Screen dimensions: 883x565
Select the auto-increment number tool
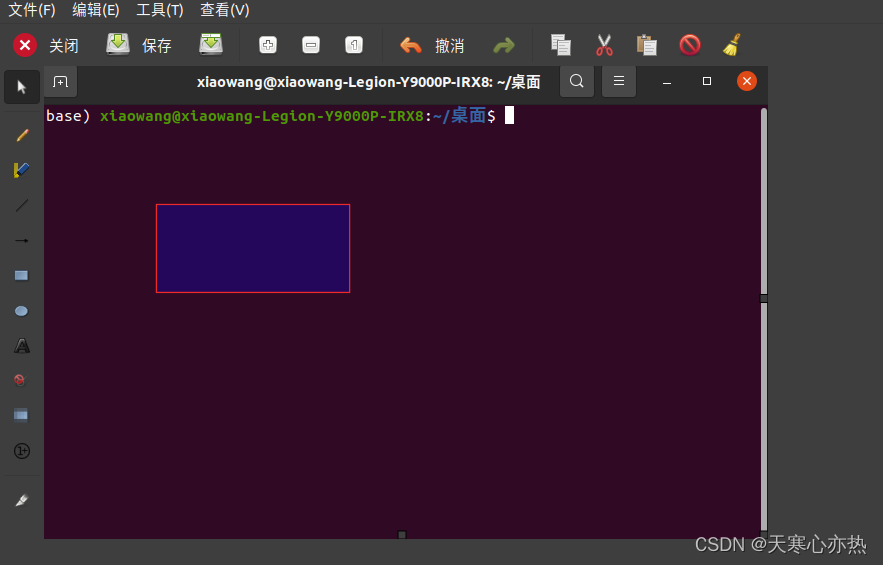click(x=22, y=451)
